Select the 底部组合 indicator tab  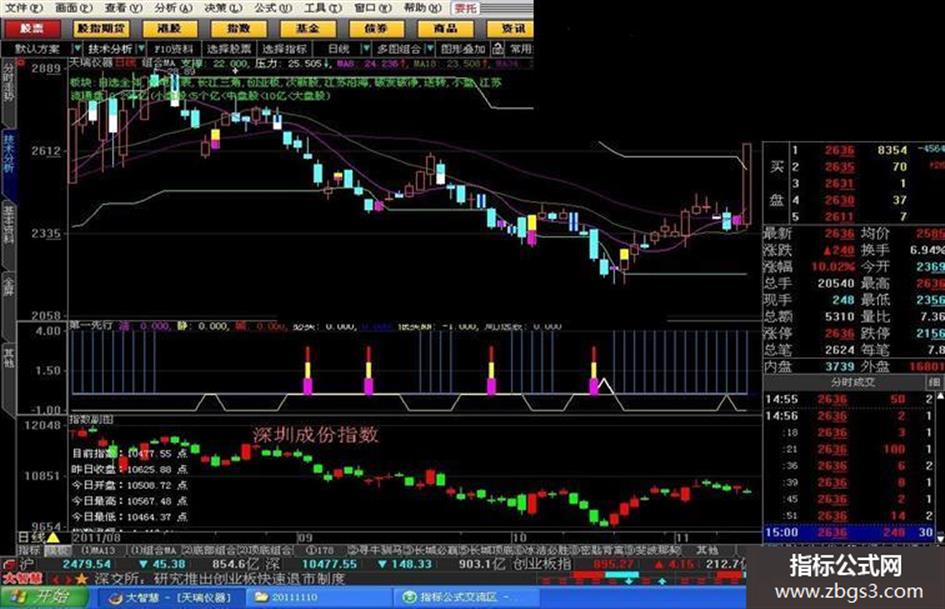point(209,550)
